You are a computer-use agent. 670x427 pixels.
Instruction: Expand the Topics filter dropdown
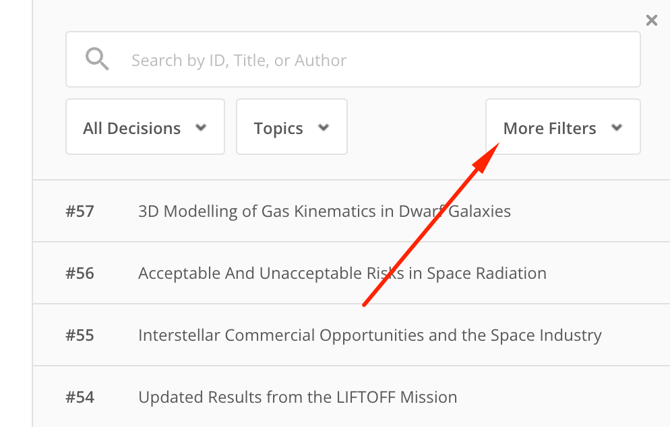(x=291, y=127)
